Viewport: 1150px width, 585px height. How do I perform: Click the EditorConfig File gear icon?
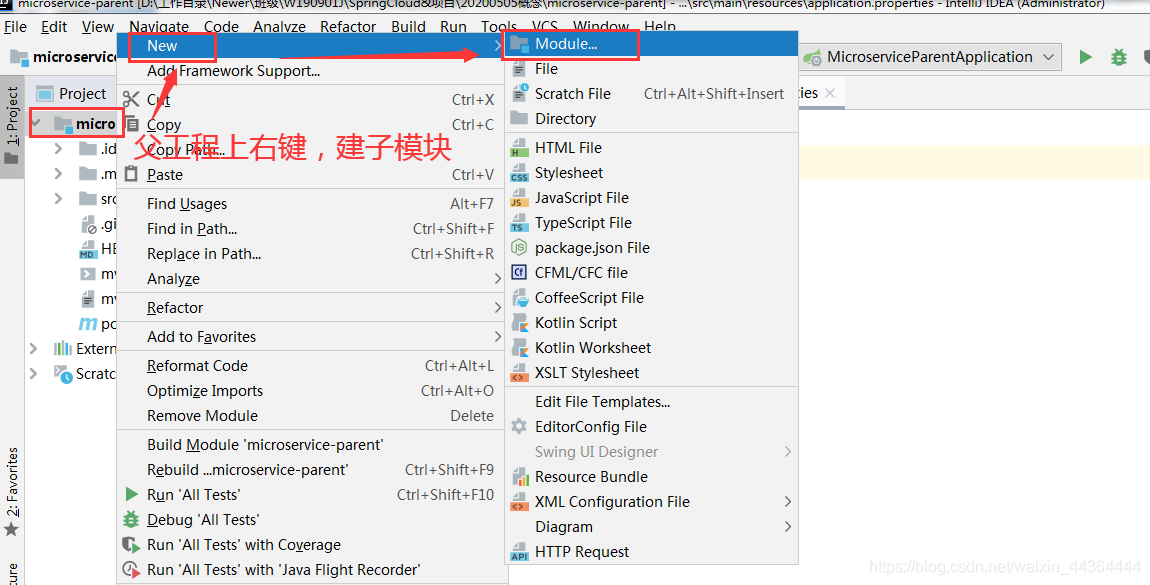tap(519, 427)
